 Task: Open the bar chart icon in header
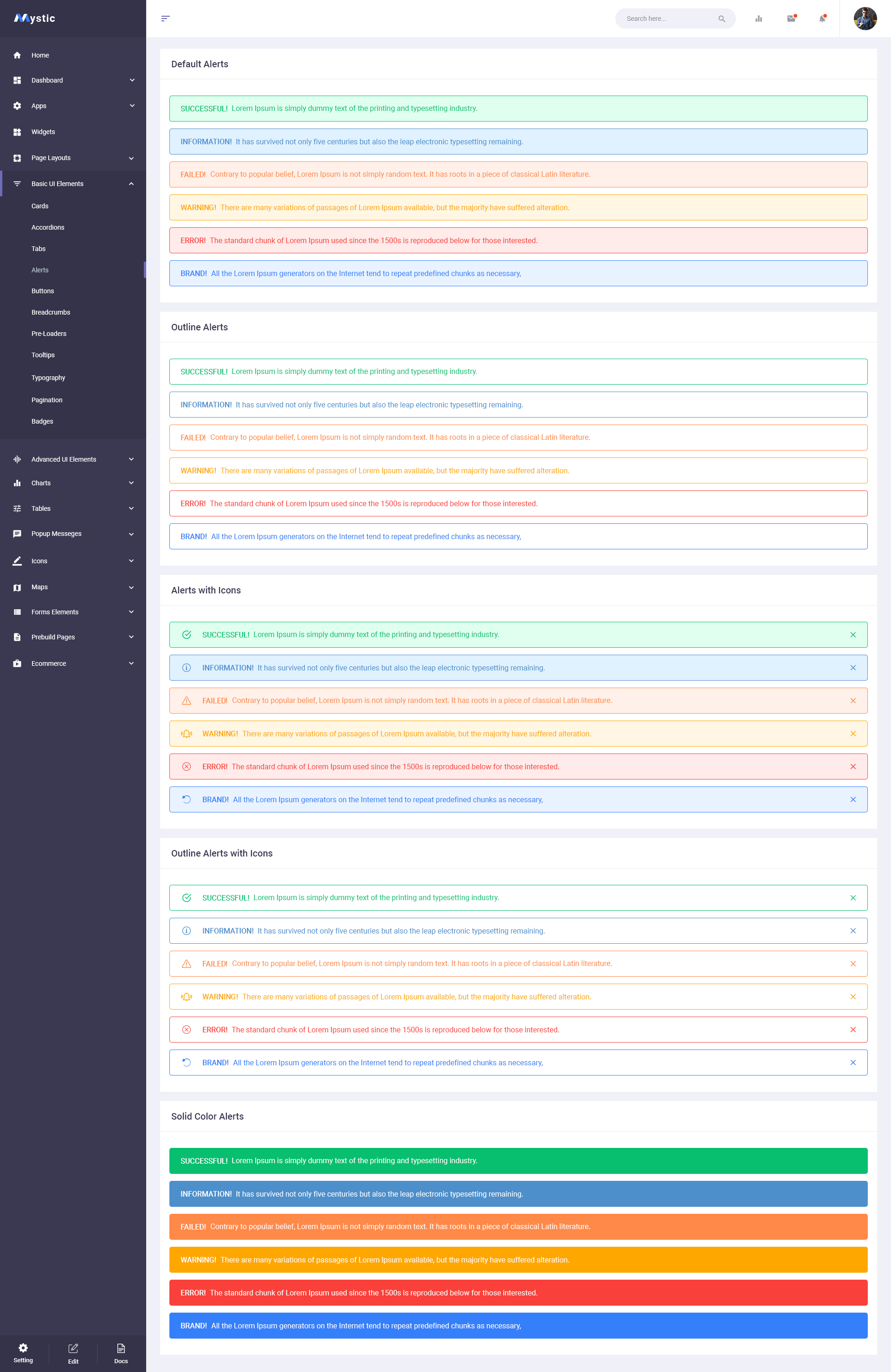758,19
